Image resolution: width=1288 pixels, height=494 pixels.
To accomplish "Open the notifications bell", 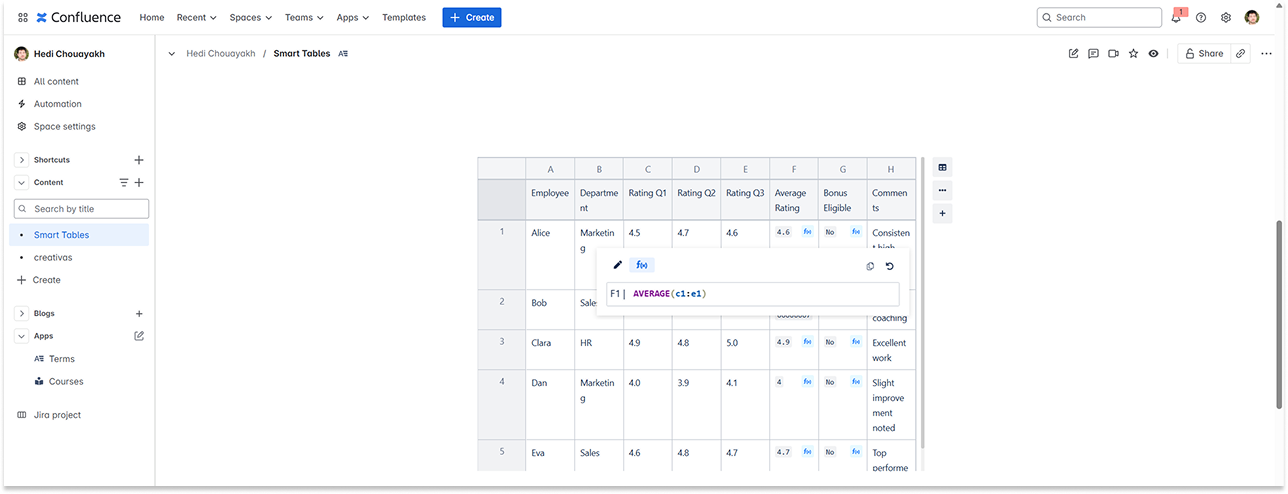I will click(x=1176, y=17).
